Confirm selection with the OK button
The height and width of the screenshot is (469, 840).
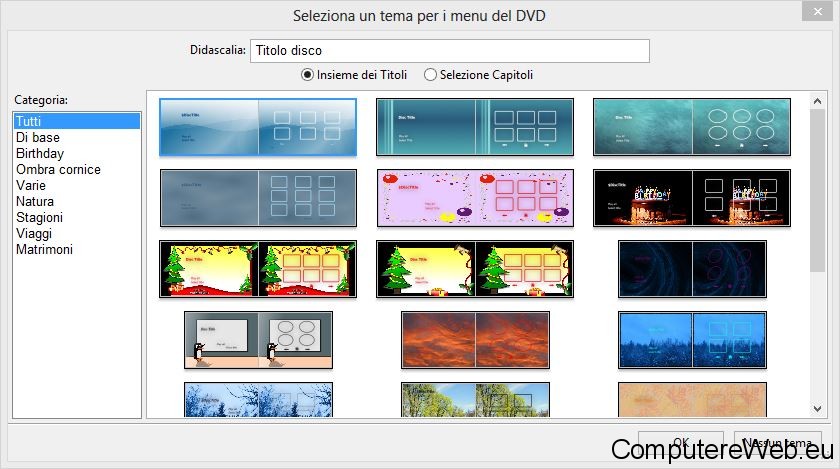click(681, 443)
